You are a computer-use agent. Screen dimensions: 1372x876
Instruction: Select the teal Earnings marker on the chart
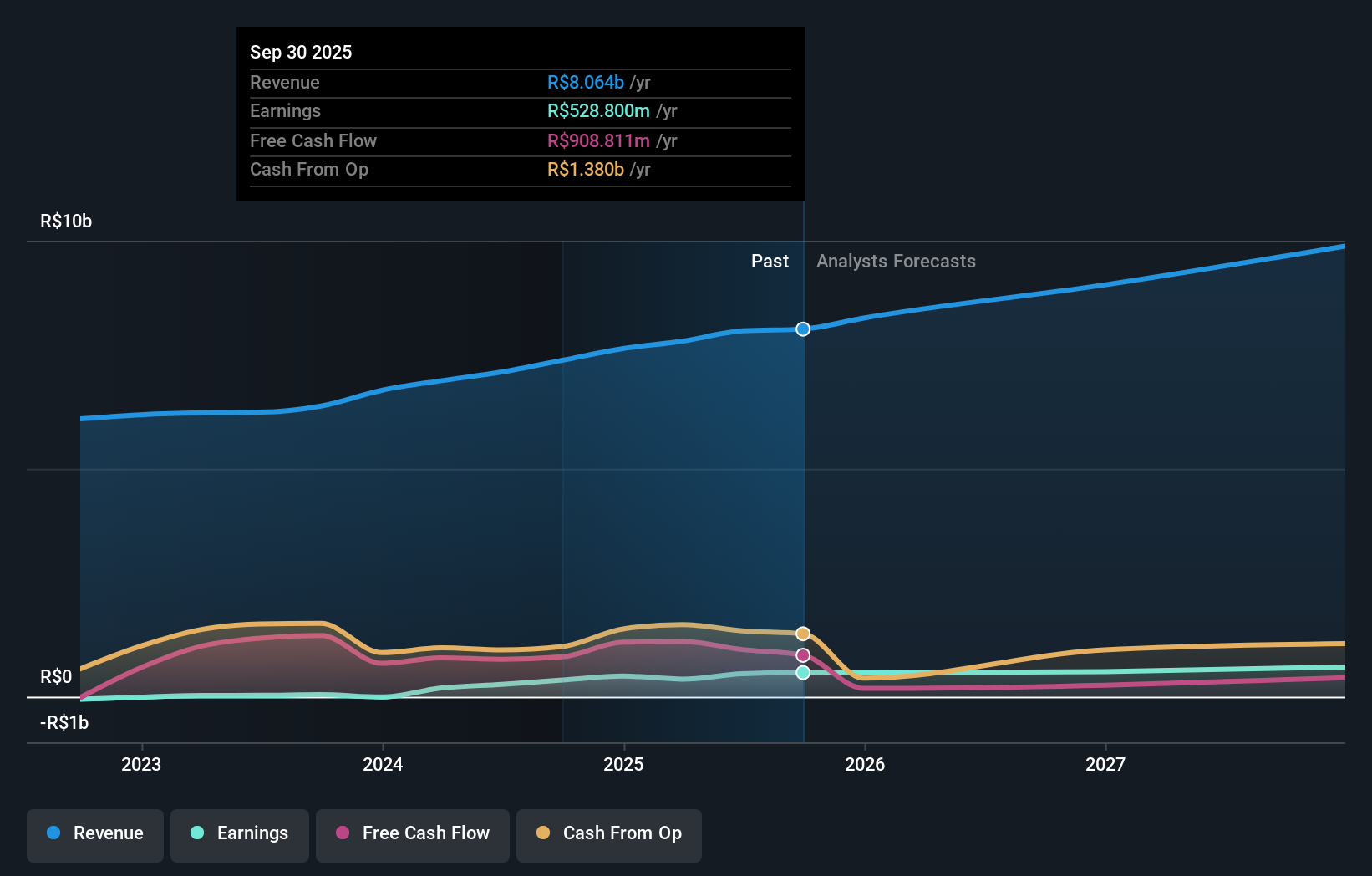pos(803,672)
